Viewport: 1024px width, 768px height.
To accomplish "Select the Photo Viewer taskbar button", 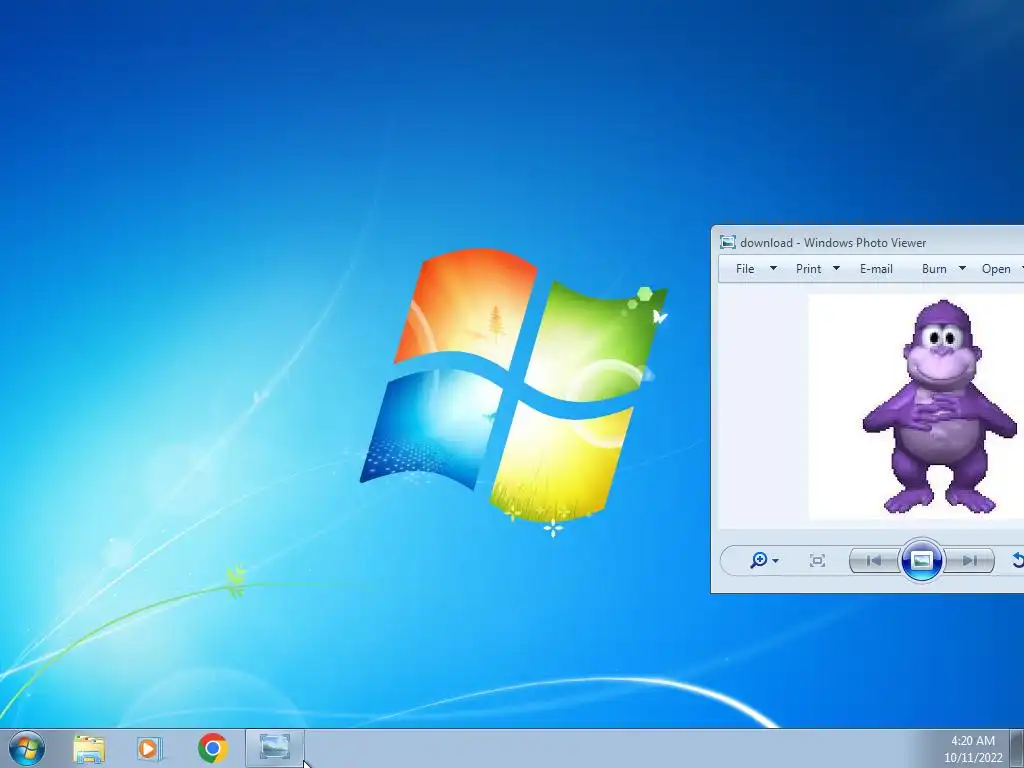I will (x=274, y=748).
